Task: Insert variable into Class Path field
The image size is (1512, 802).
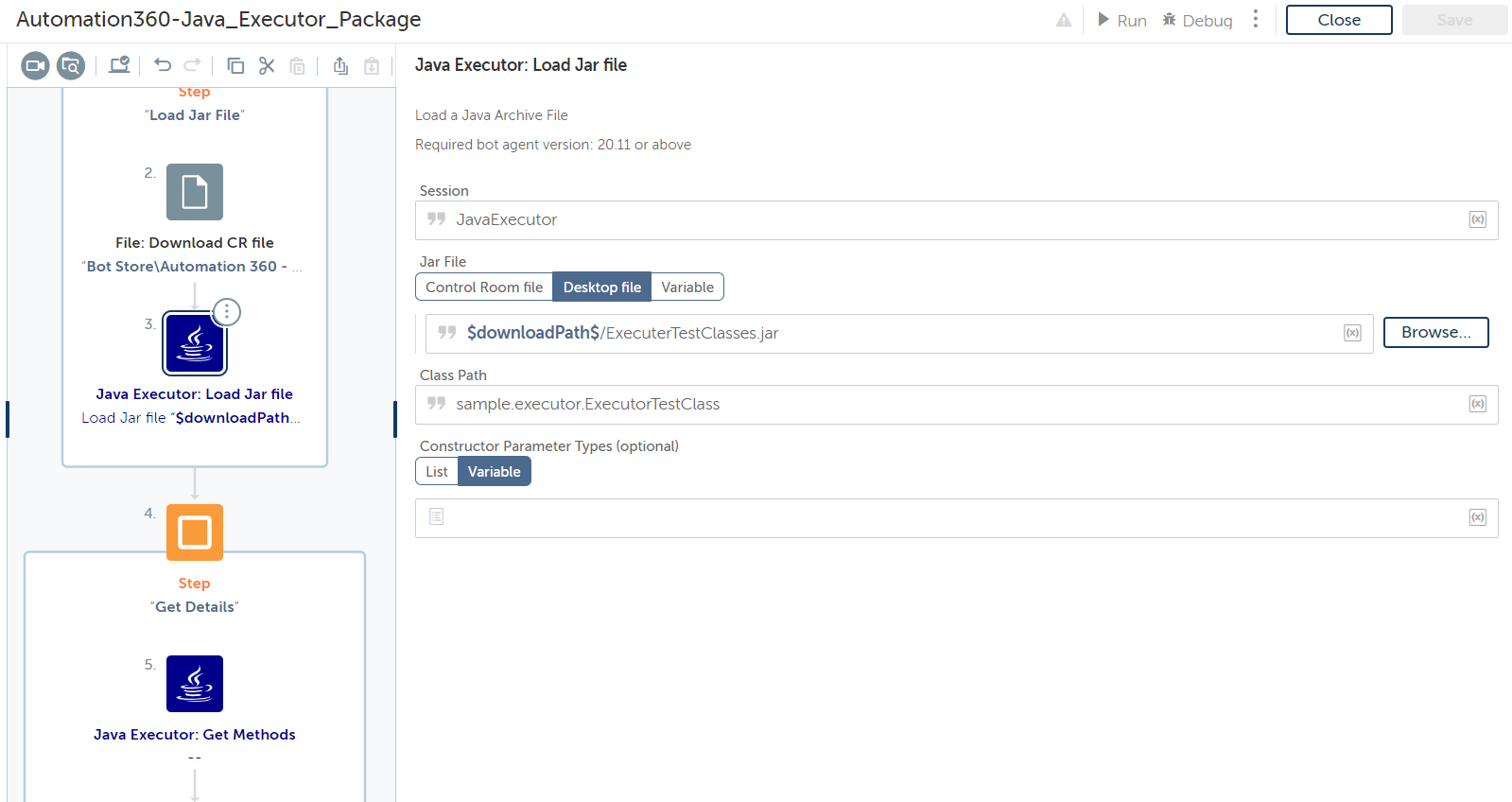Action: tap(1478, 404)
